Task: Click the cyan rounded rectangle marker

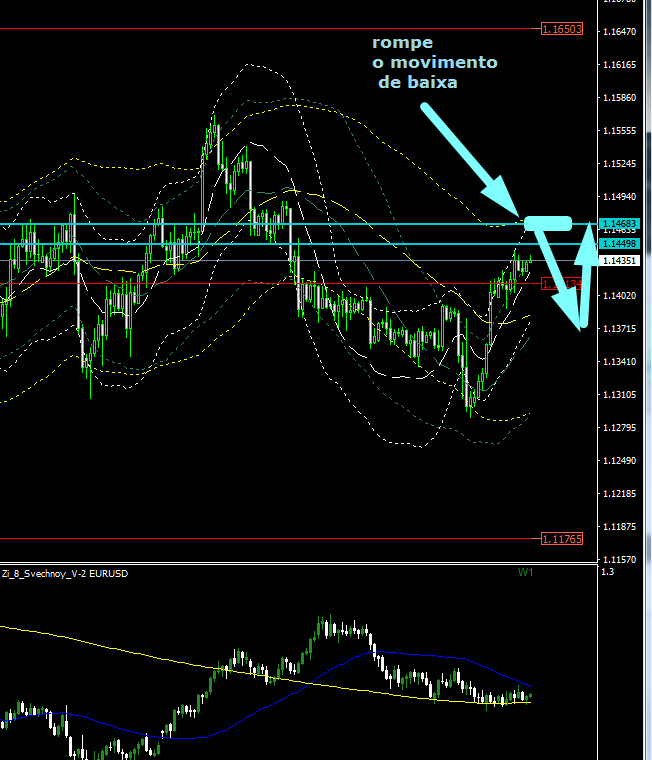Action: 547,222
